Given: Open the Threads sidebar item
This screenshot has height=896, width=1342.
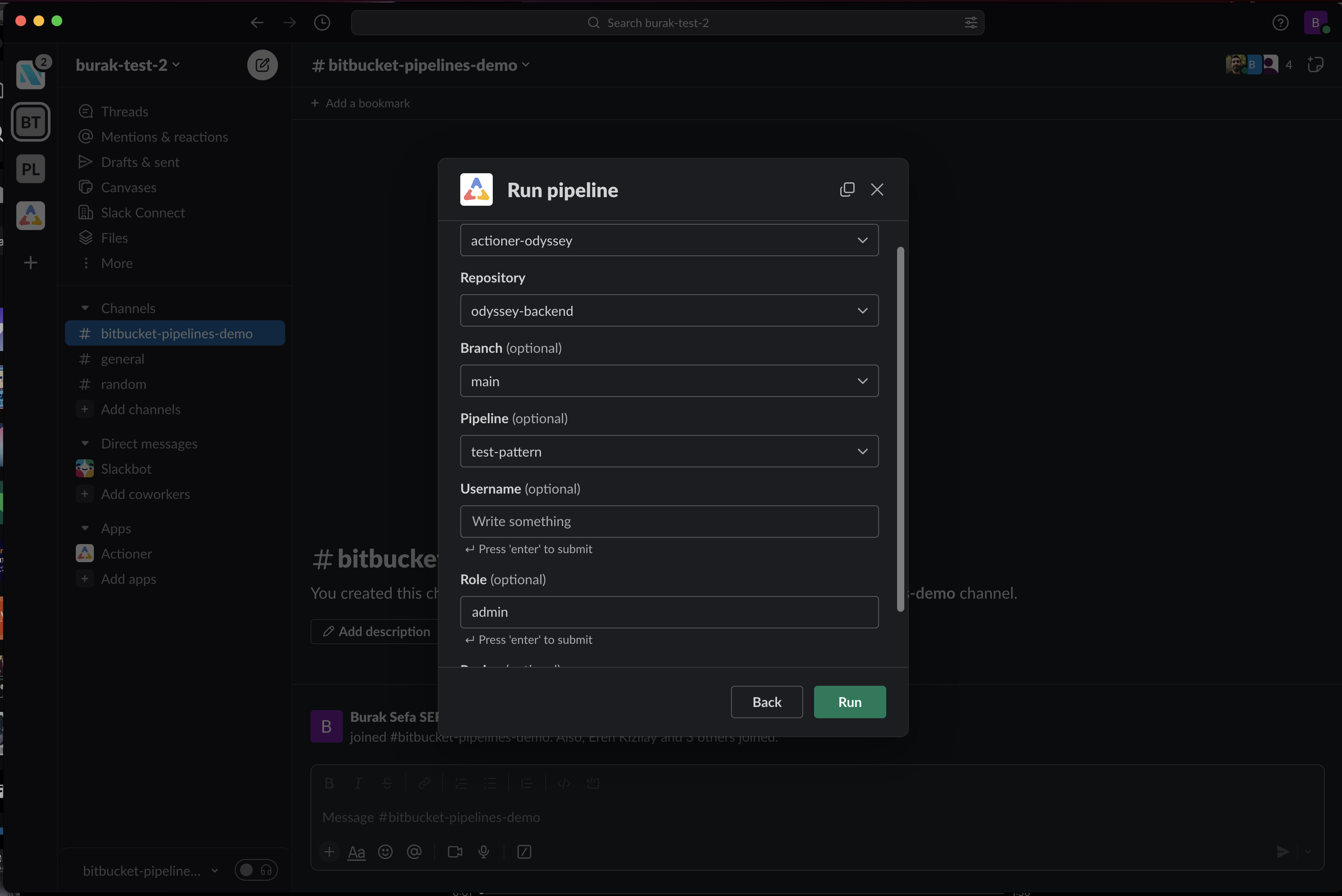Looking at the screenshot, I should (175, 111).
